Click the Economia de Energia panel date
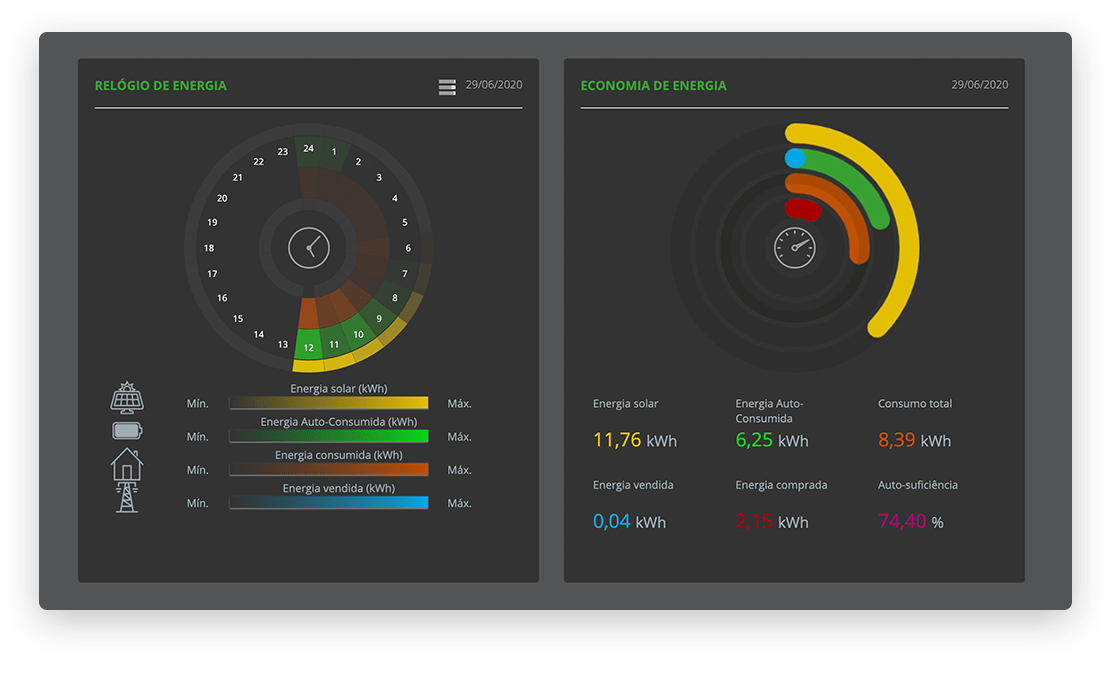Image resolution: width=1111 pixels, height=676 pixels. point(979,85)
